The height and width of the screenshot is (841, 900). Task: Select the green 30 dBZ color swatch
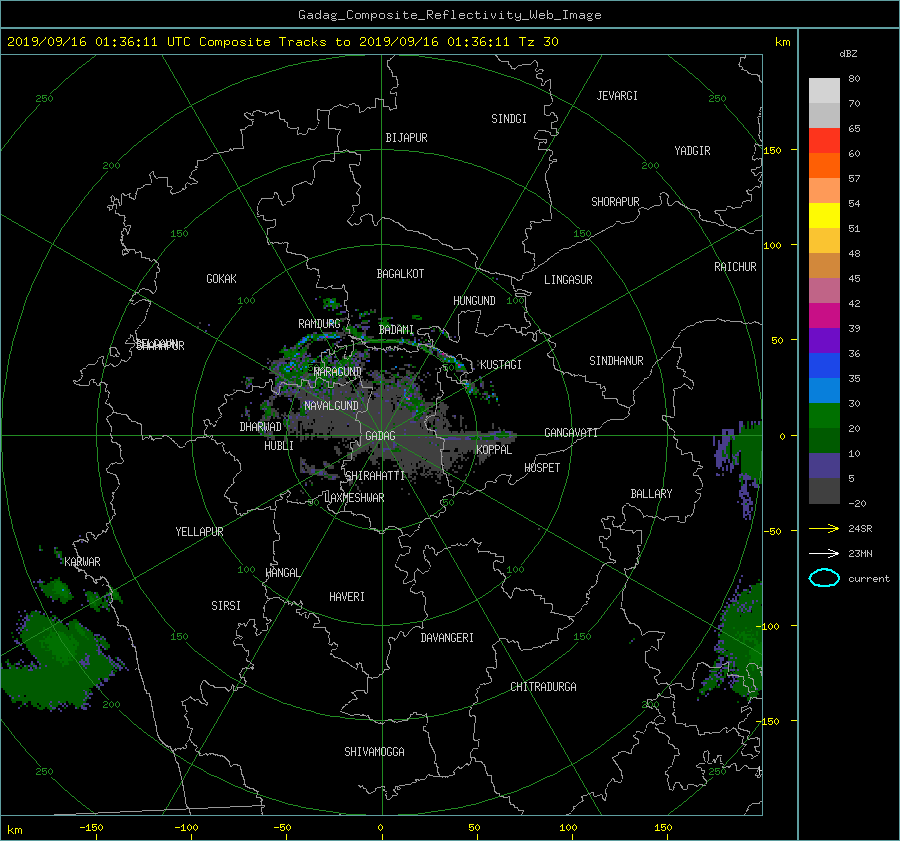824,416
